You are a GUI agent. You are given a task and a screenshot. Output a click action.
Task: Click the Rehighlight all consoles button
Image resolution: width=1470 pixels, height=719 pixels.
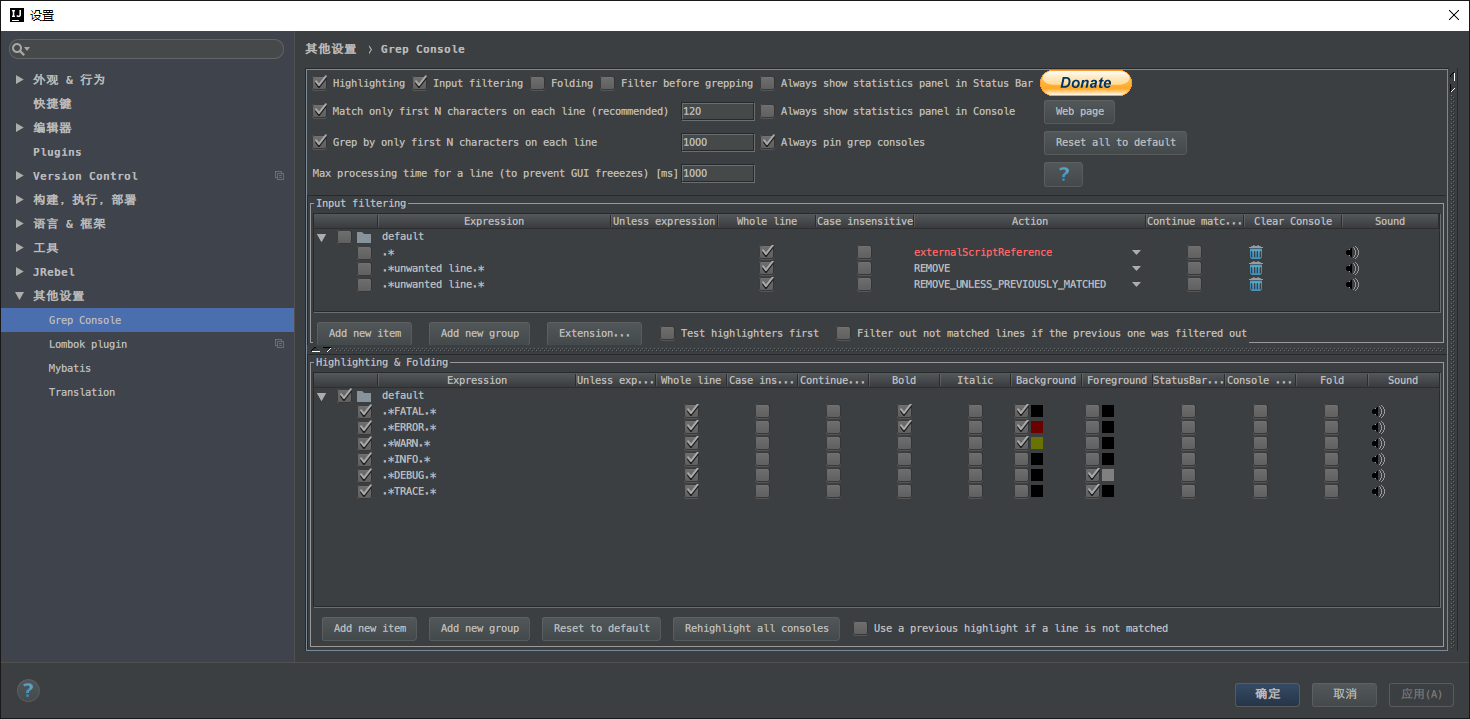tap(756, 628)
